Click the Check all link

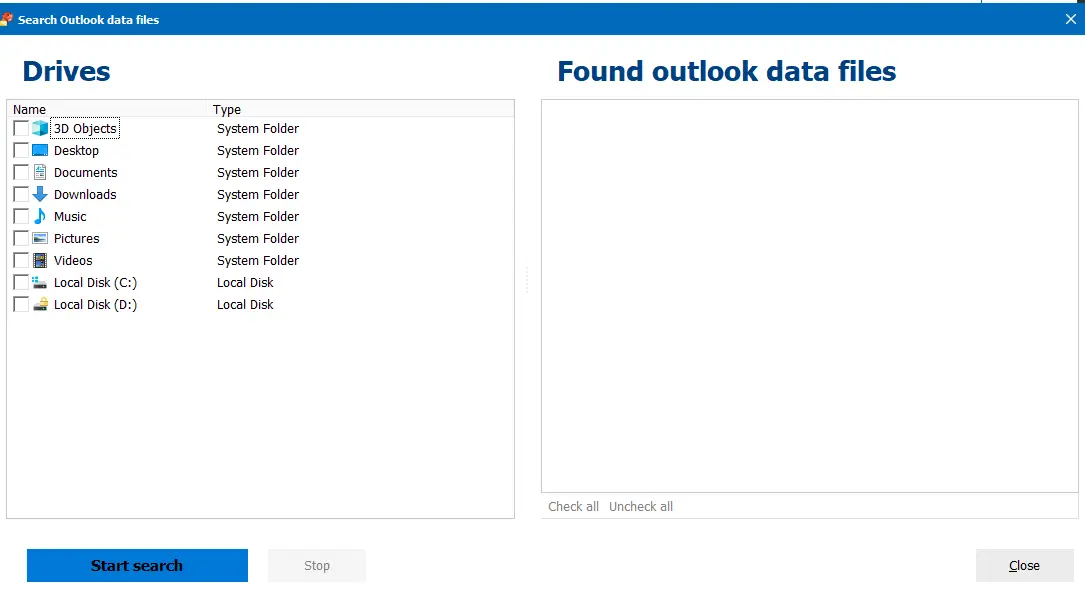pyautogui.click(x=572, y=506)
